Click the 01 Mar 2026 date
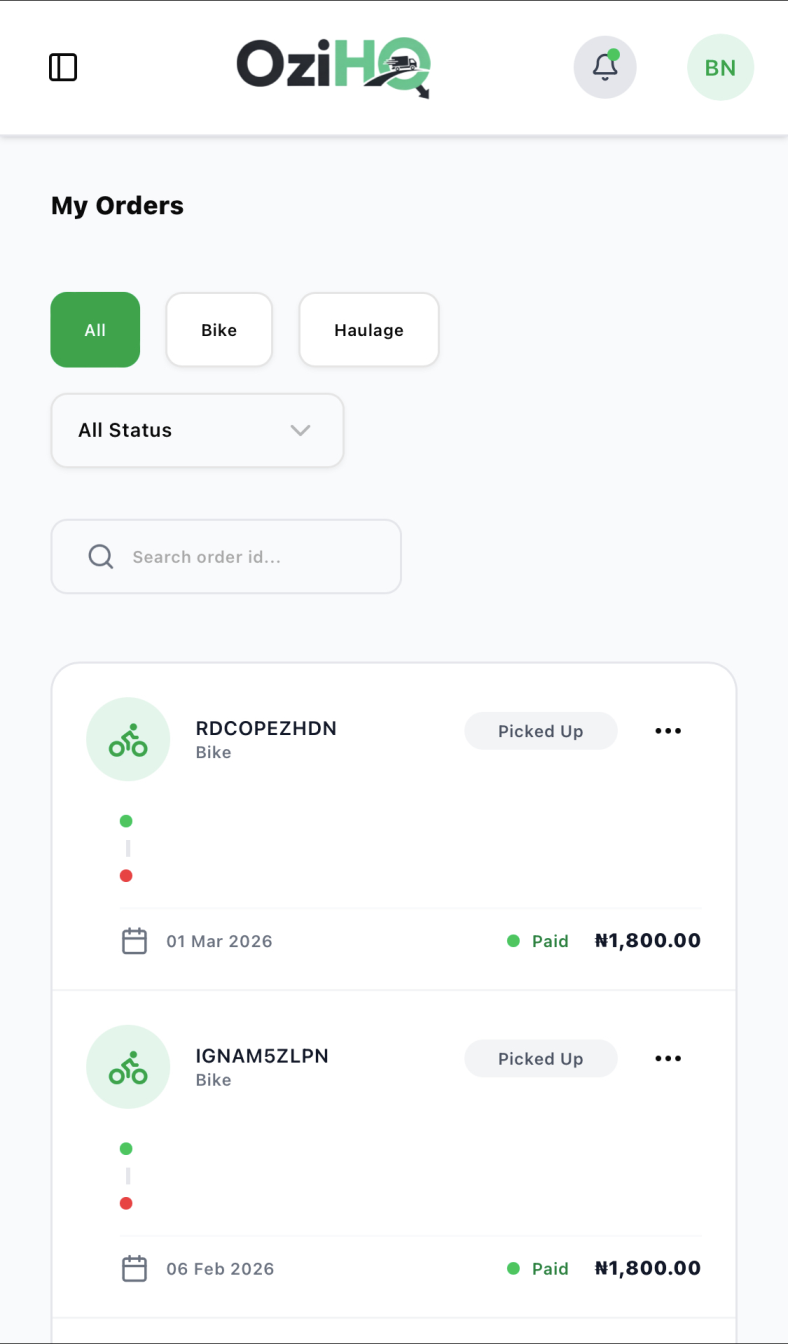 pyautogui.click(x=219, y=941)
